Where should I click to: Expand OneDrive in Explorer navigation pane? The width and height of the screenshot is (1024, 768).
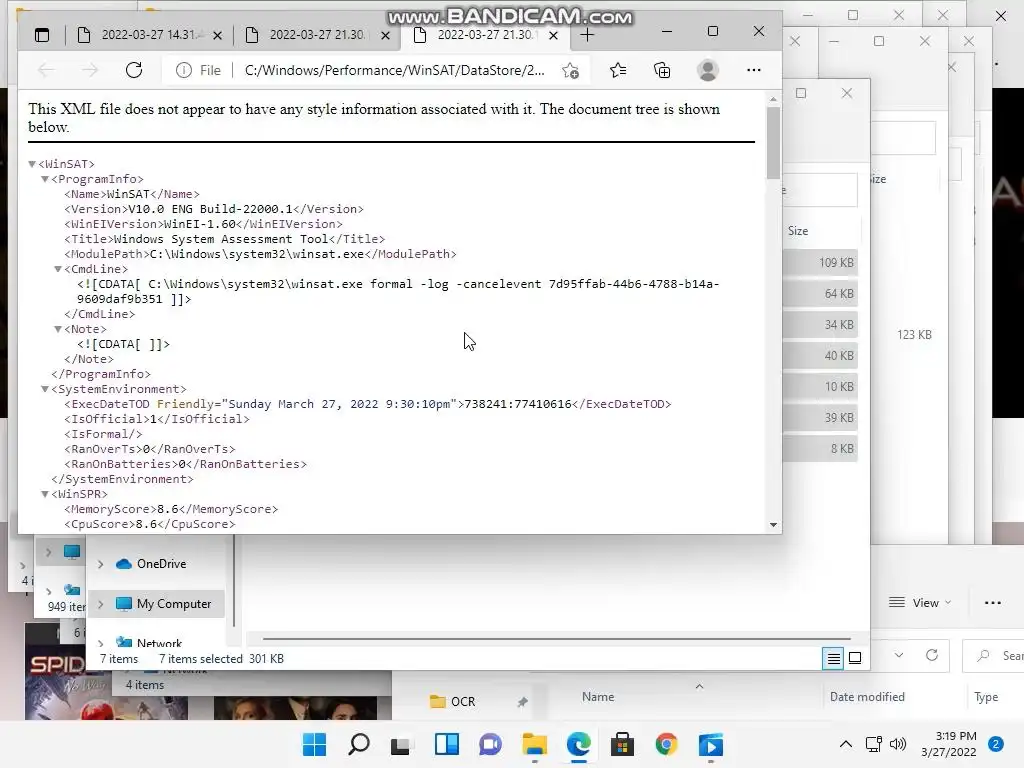point(101,564)
